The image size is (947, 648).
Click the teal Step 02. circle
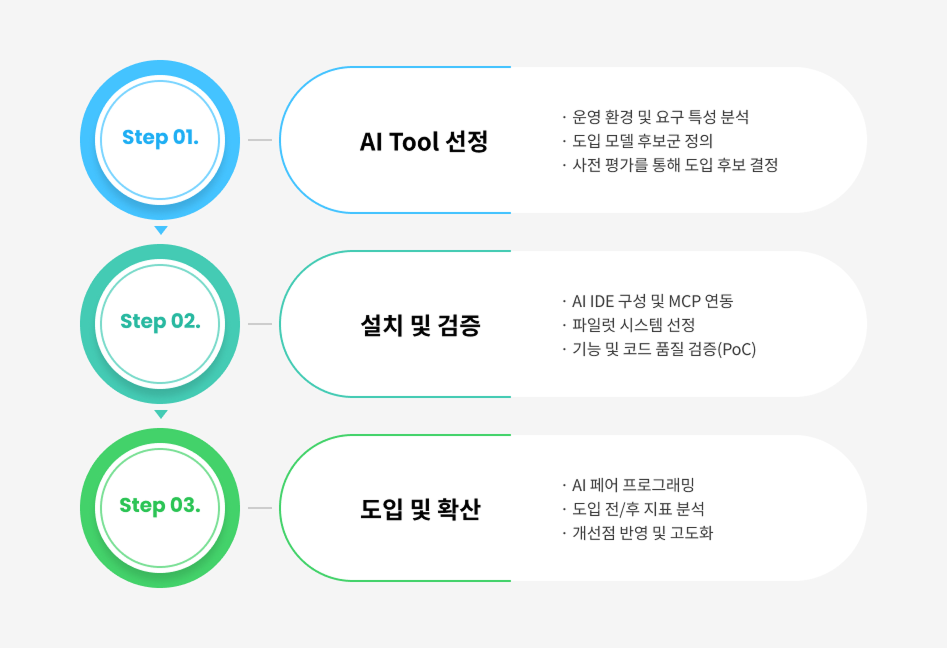[160, 323]
